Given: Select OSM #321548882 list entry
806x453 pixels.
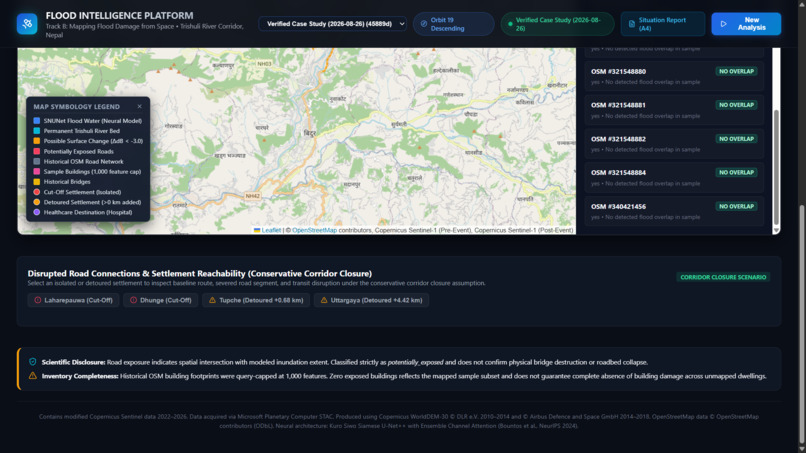Looking at the screenshot, I should coord(674,144).
